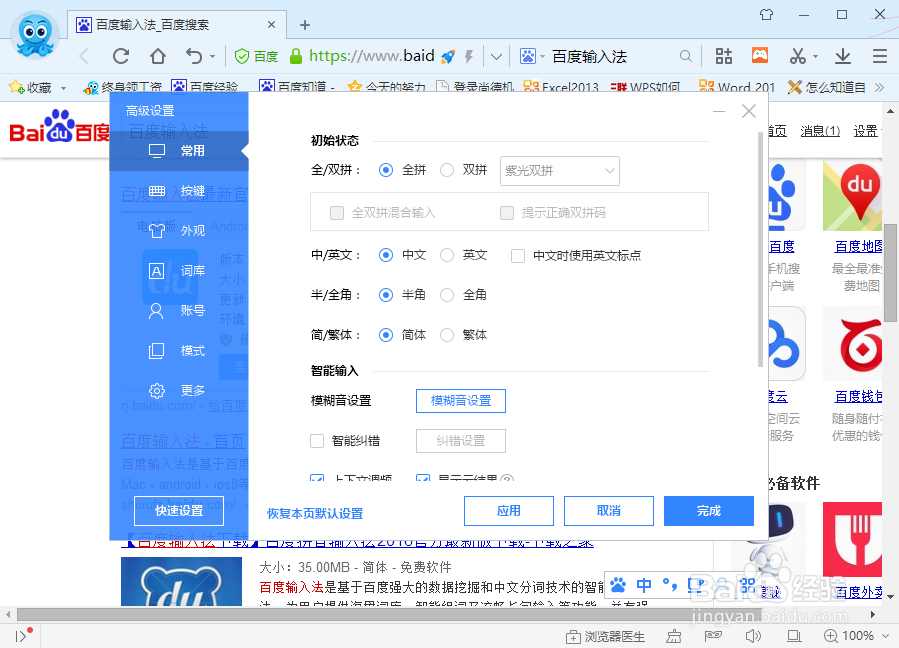Click the 应用 apply button
The width and height of the screenshot is (899, 648).
coord(509,511)
